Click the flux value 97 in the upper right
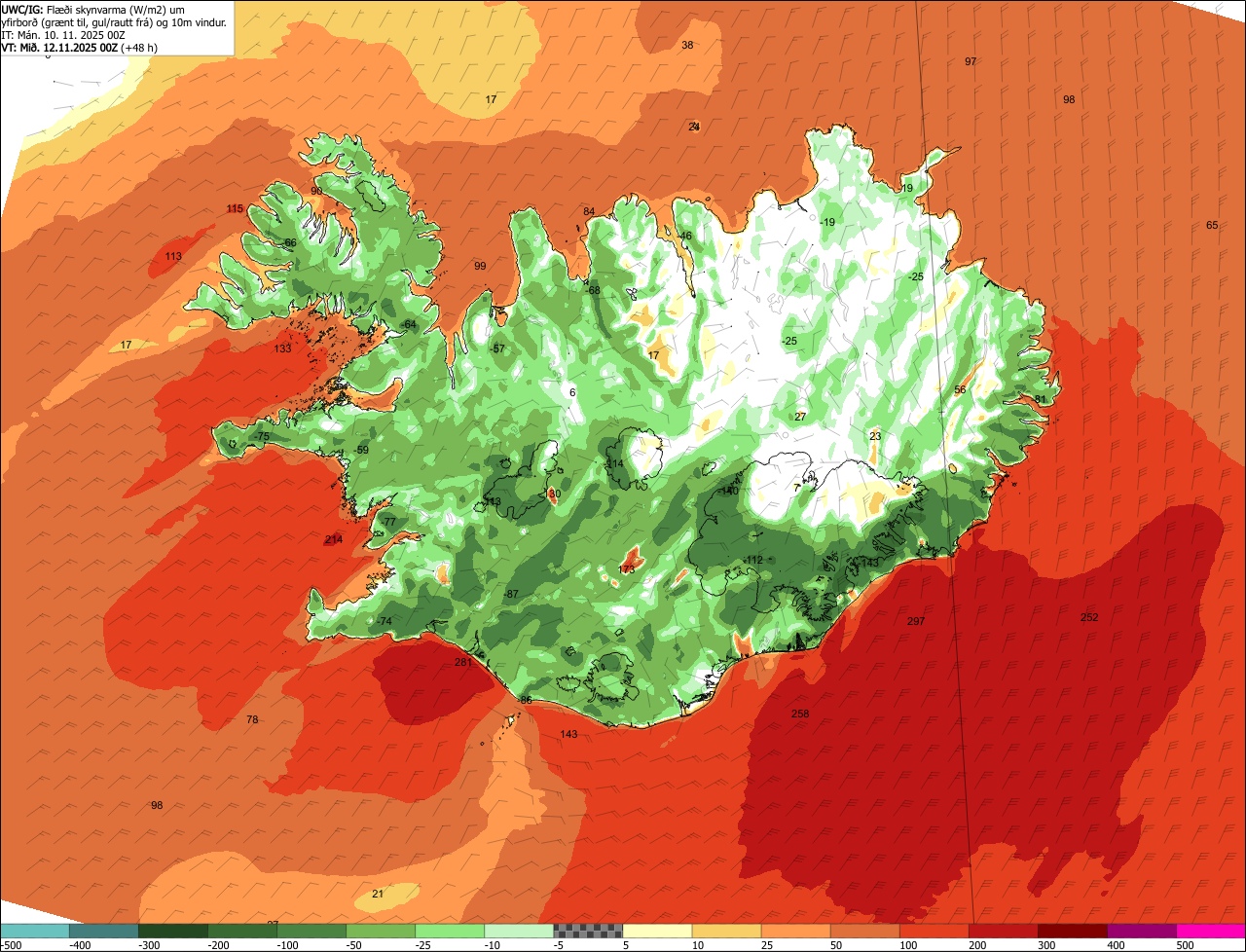The height and width of the screenshot is (952, 1246). [x=971, y=61]
